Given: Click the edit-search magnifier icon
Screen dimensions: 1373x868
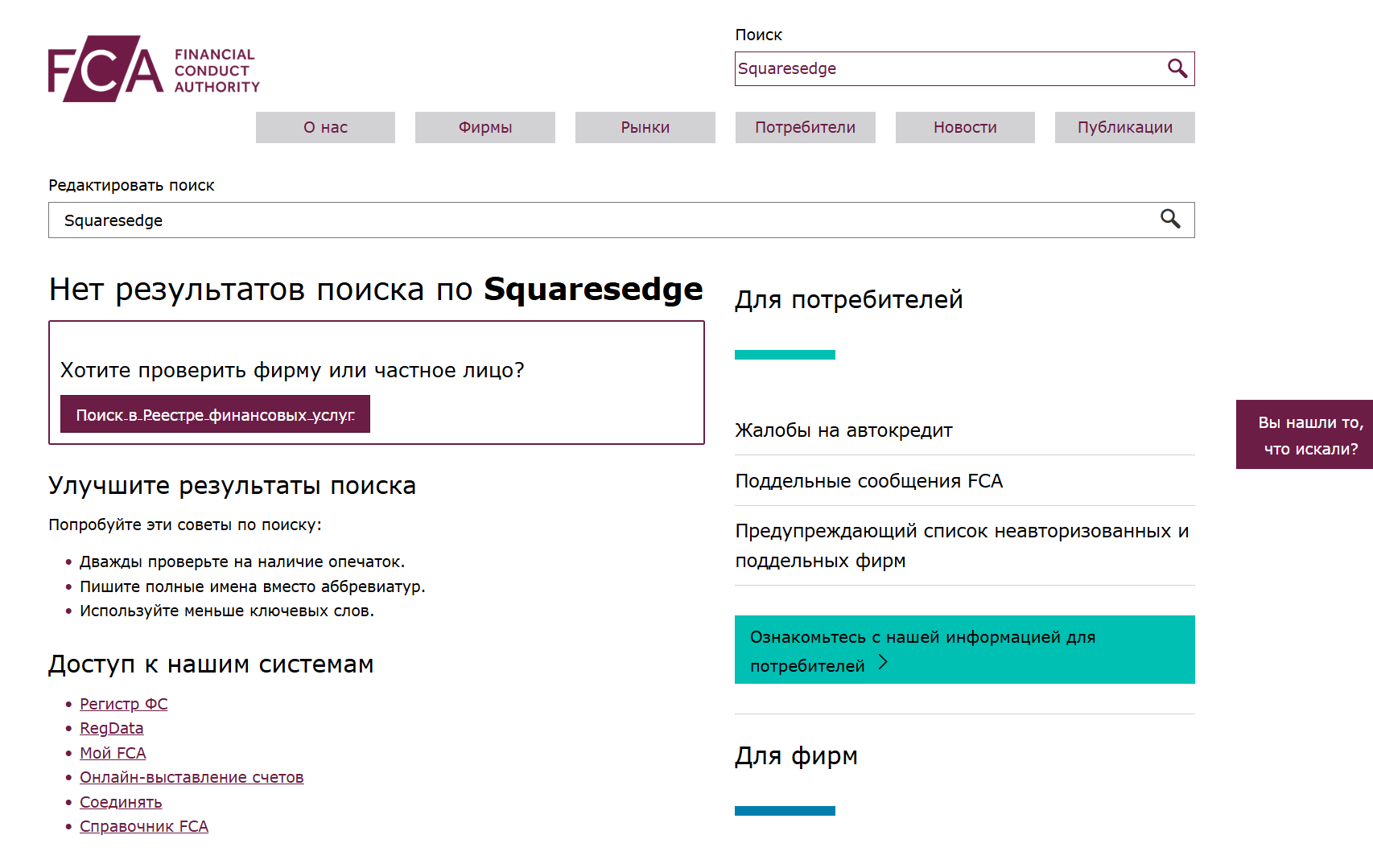Looking at the screenshot, I should point(1169,220).
